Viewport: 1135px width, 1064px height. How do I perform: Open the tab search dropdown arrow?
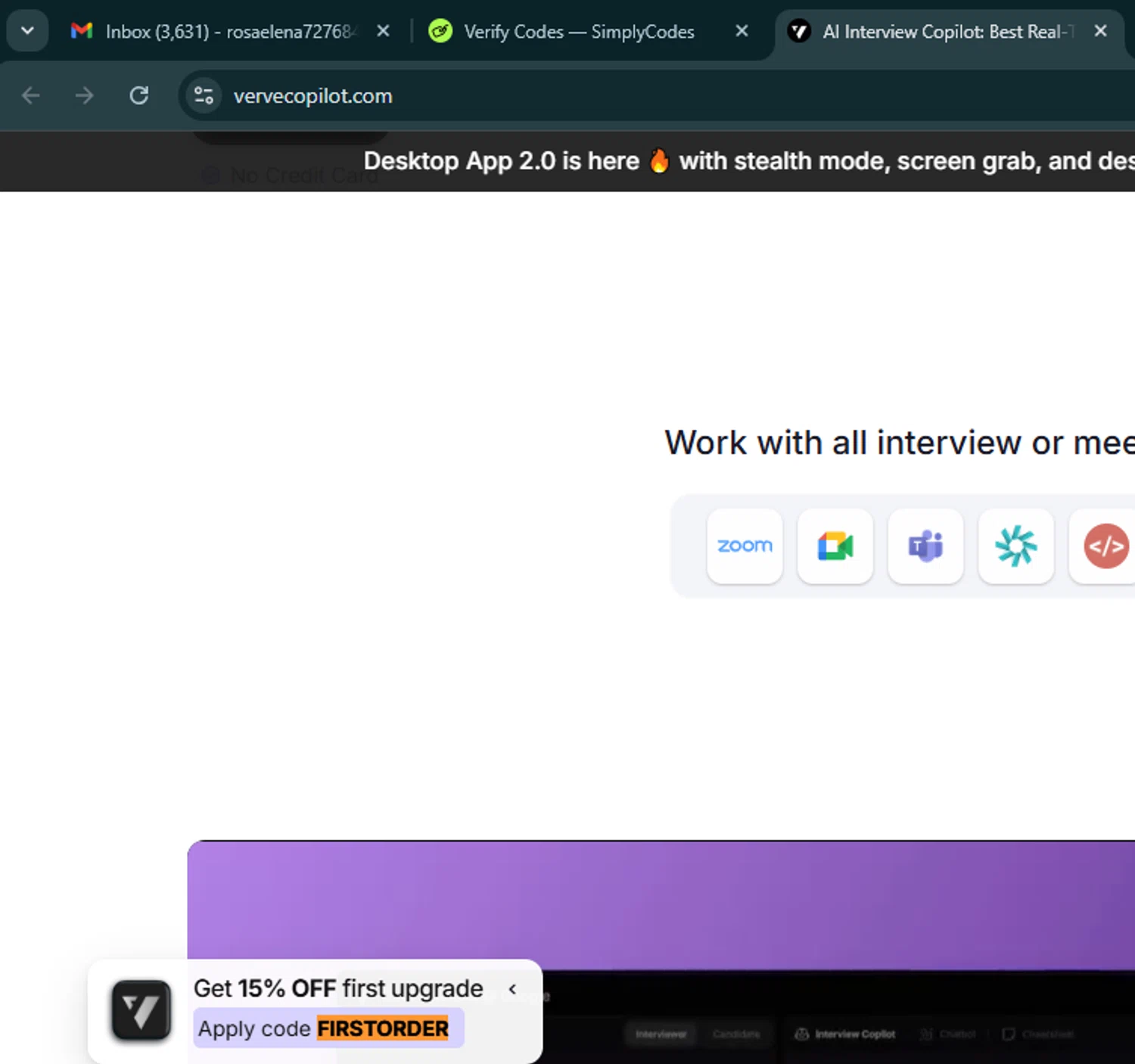pos(27,32)
